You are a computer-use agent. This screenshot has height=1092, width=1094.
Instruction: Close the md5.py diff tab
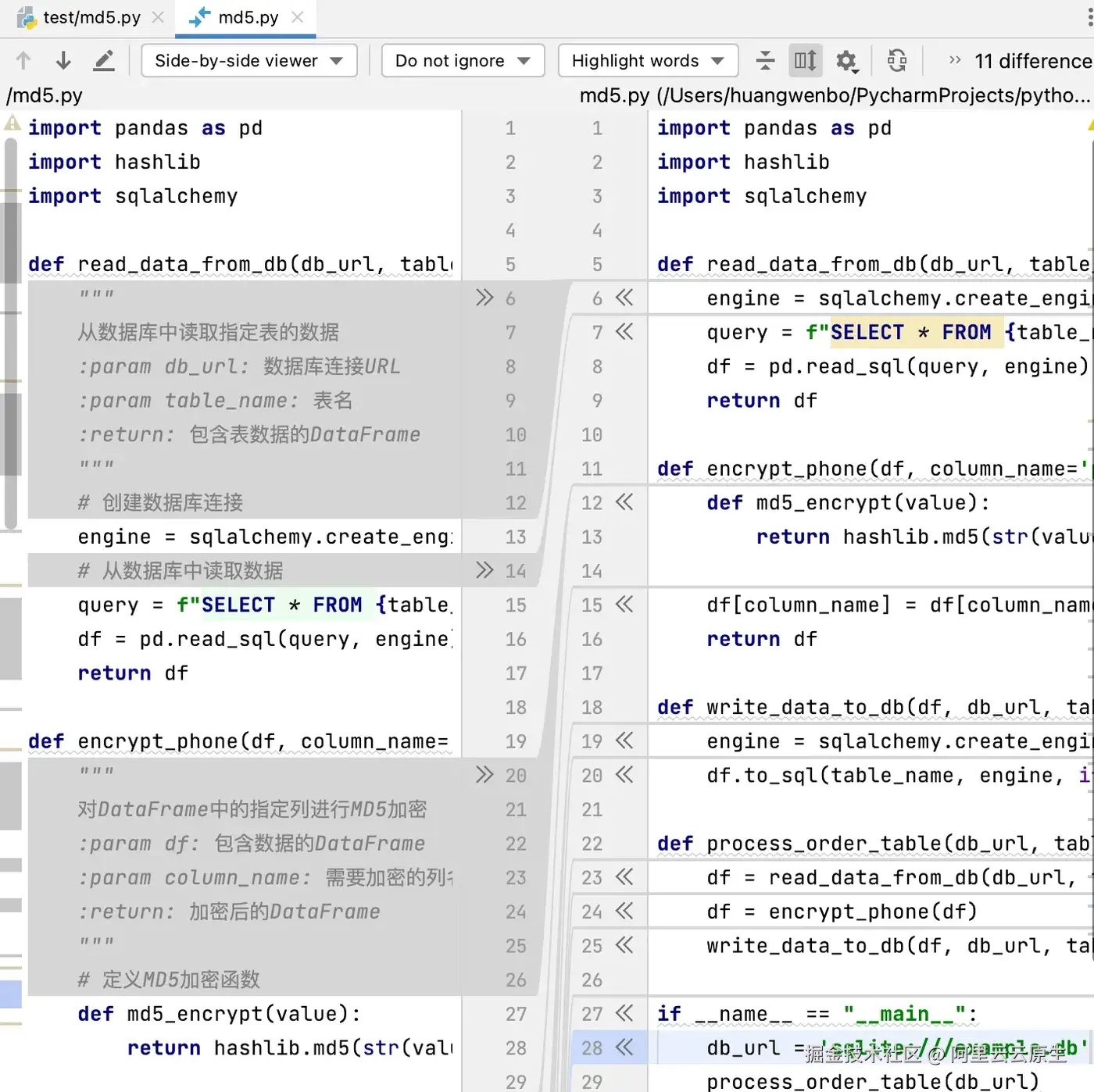(x=298, y=17)
